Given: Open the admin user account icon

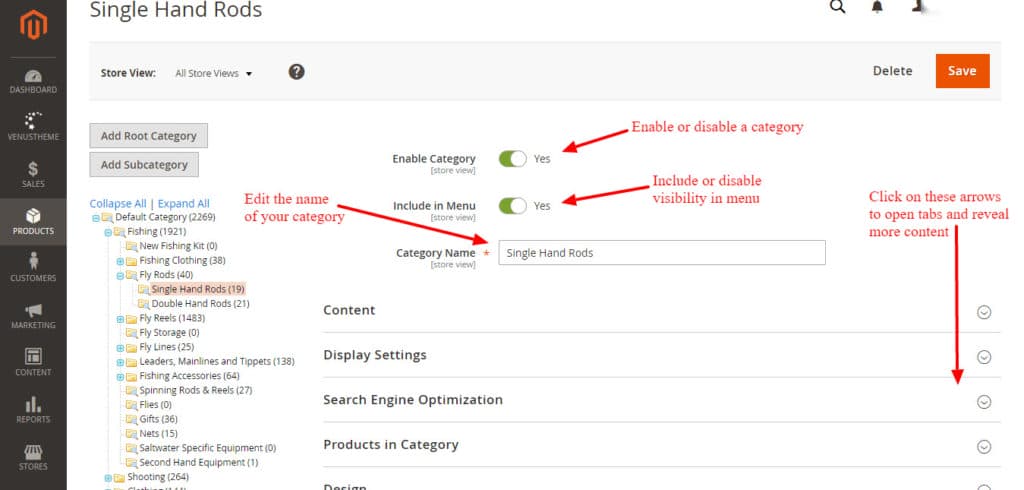Looking at the screenshot, I should [x=920, y=7].
